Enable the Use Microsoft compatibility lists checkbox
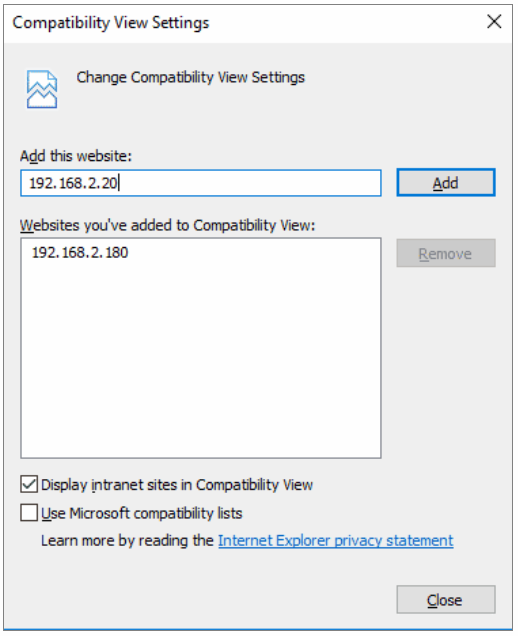The height and width of the screenshot is (636, 518). [29, 513]
